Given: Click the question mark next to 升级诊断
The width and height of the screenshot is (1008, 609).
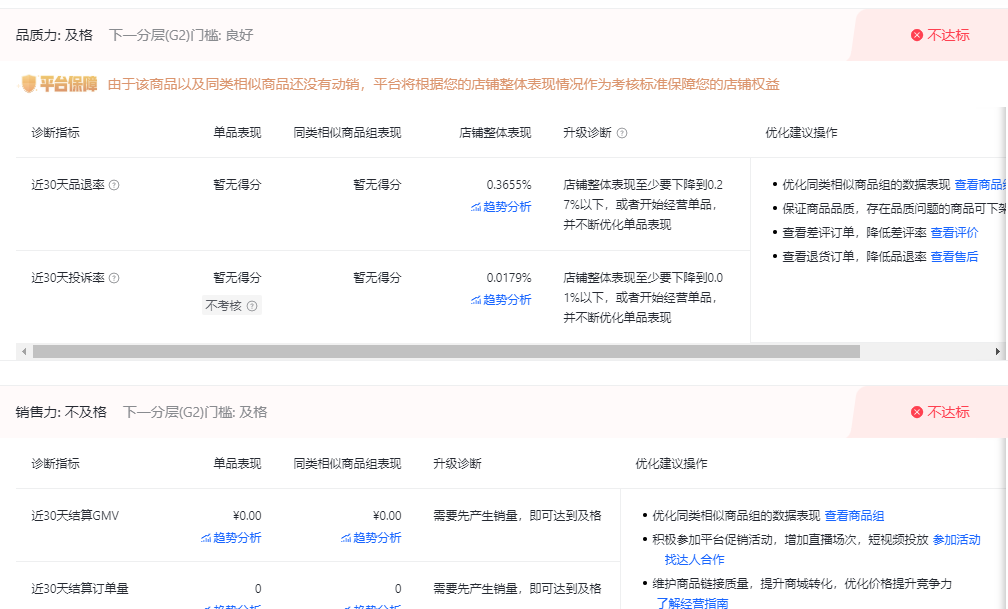Looking at the screenshot, I should (623, 132).
